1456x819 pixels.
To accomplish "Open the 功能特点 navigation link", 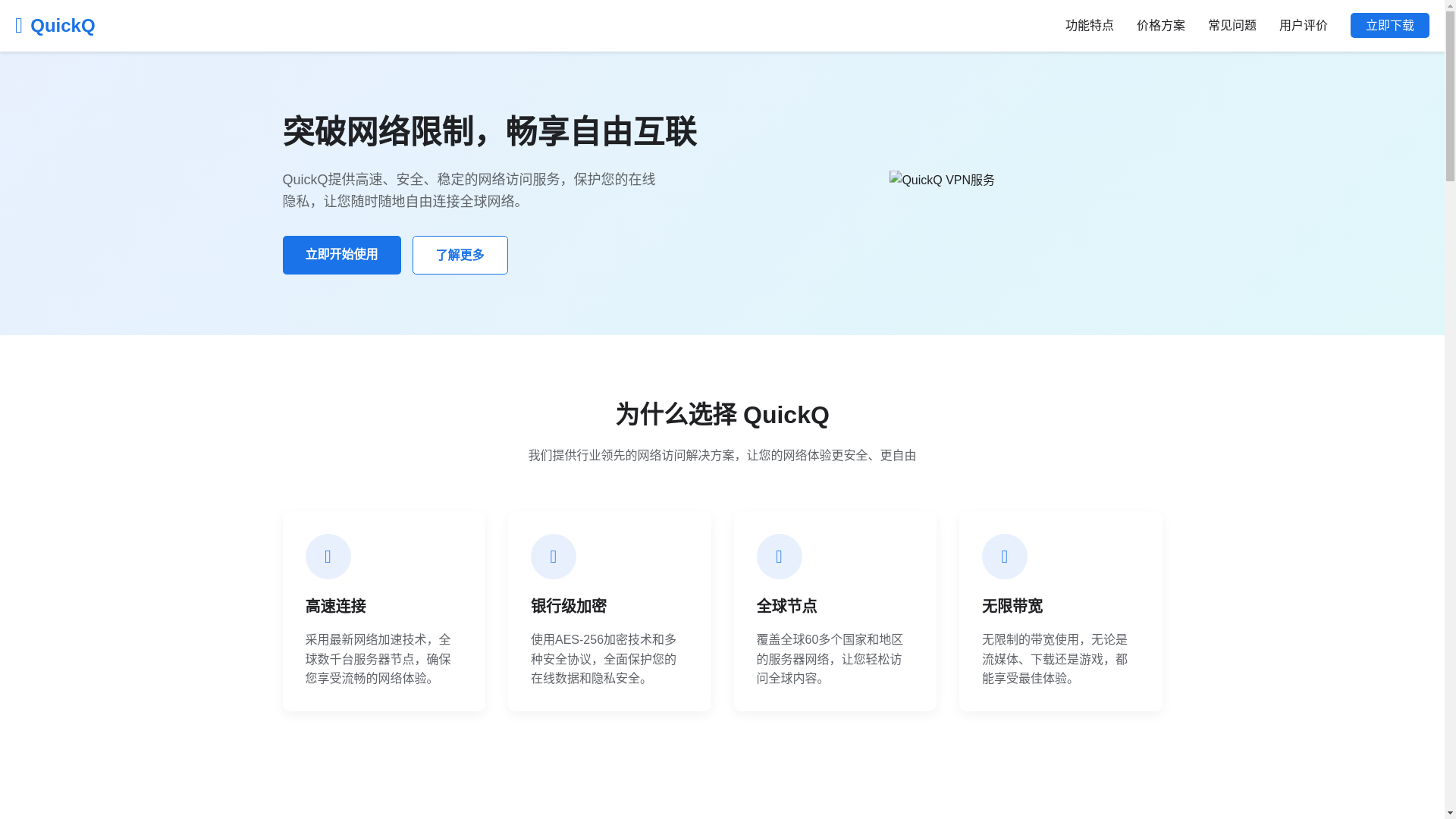I will coord(1089,26).
